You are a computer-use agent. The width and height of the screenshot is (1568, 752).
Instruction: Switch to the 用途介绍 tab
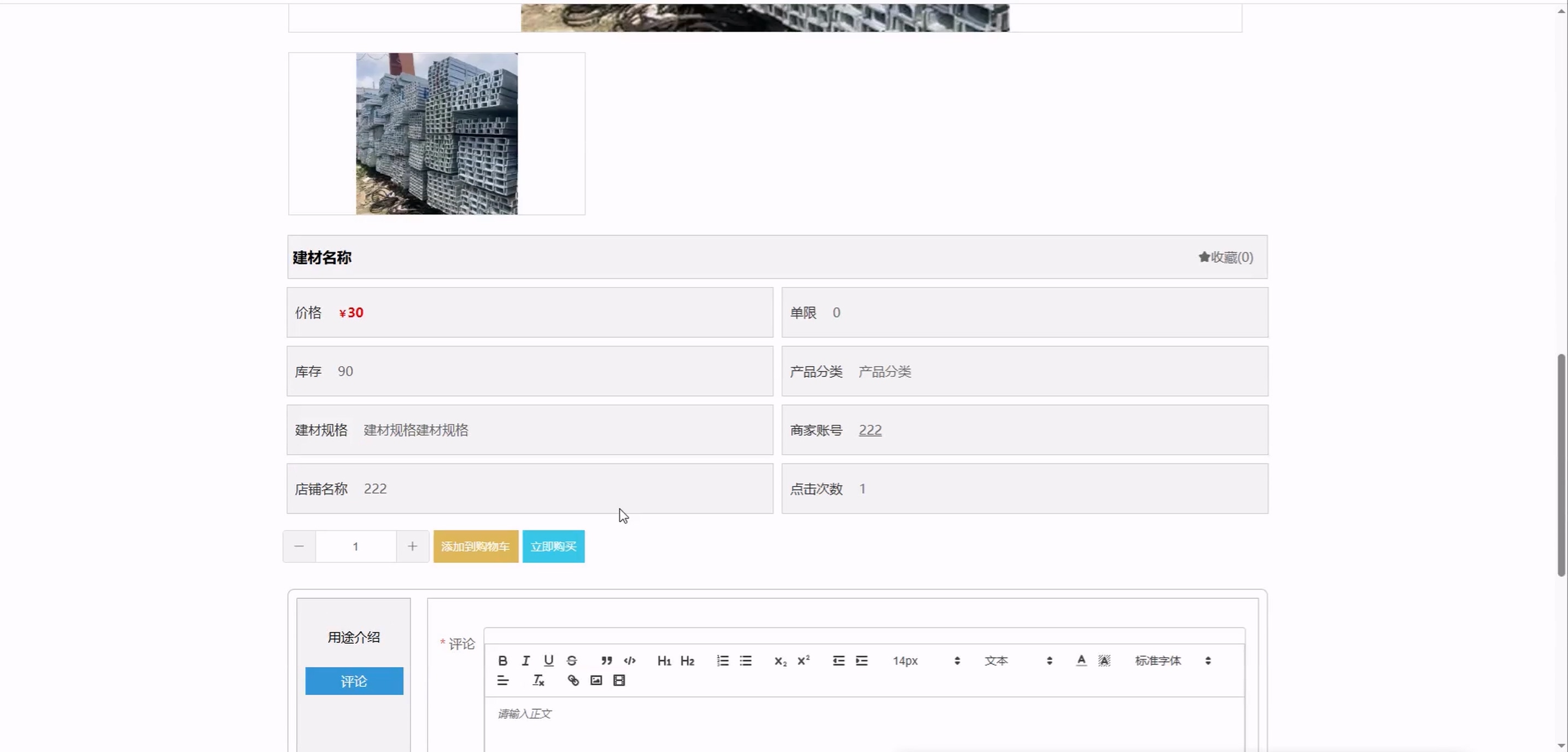(x=354, y=637)
